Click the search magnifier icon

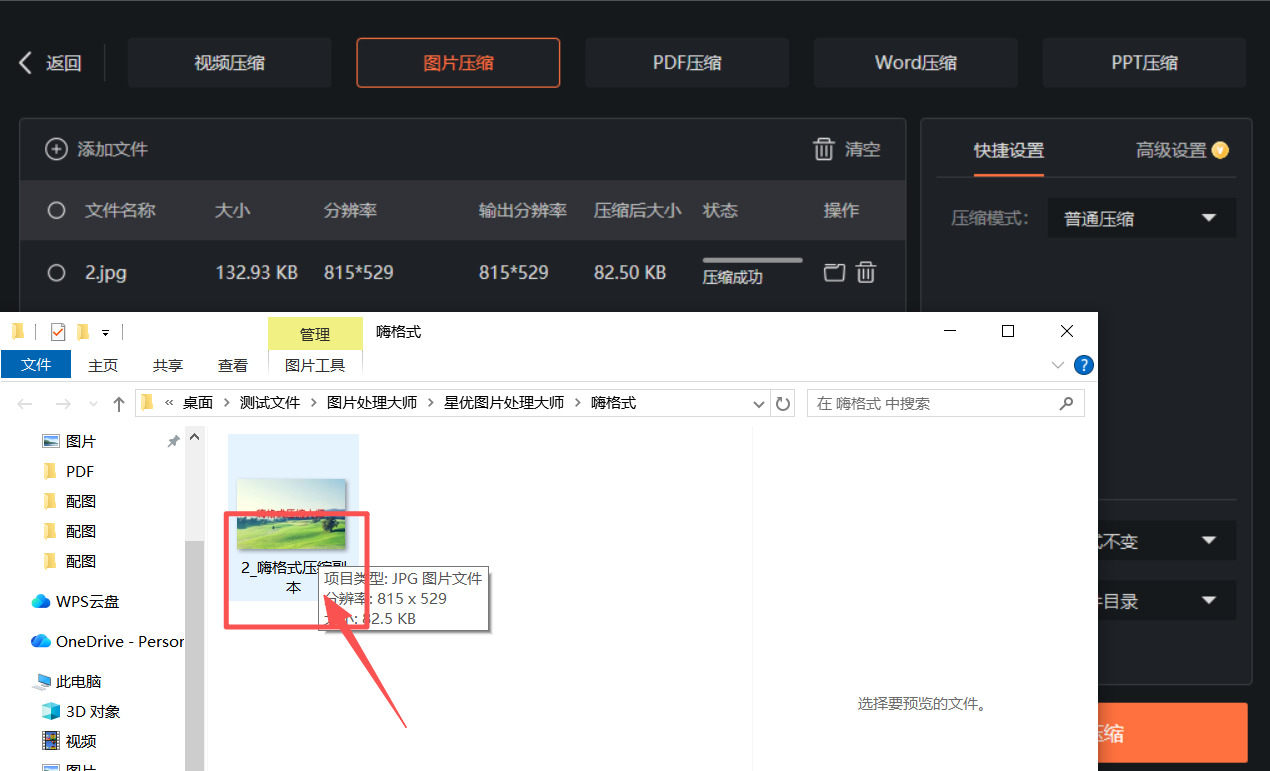1066,404
